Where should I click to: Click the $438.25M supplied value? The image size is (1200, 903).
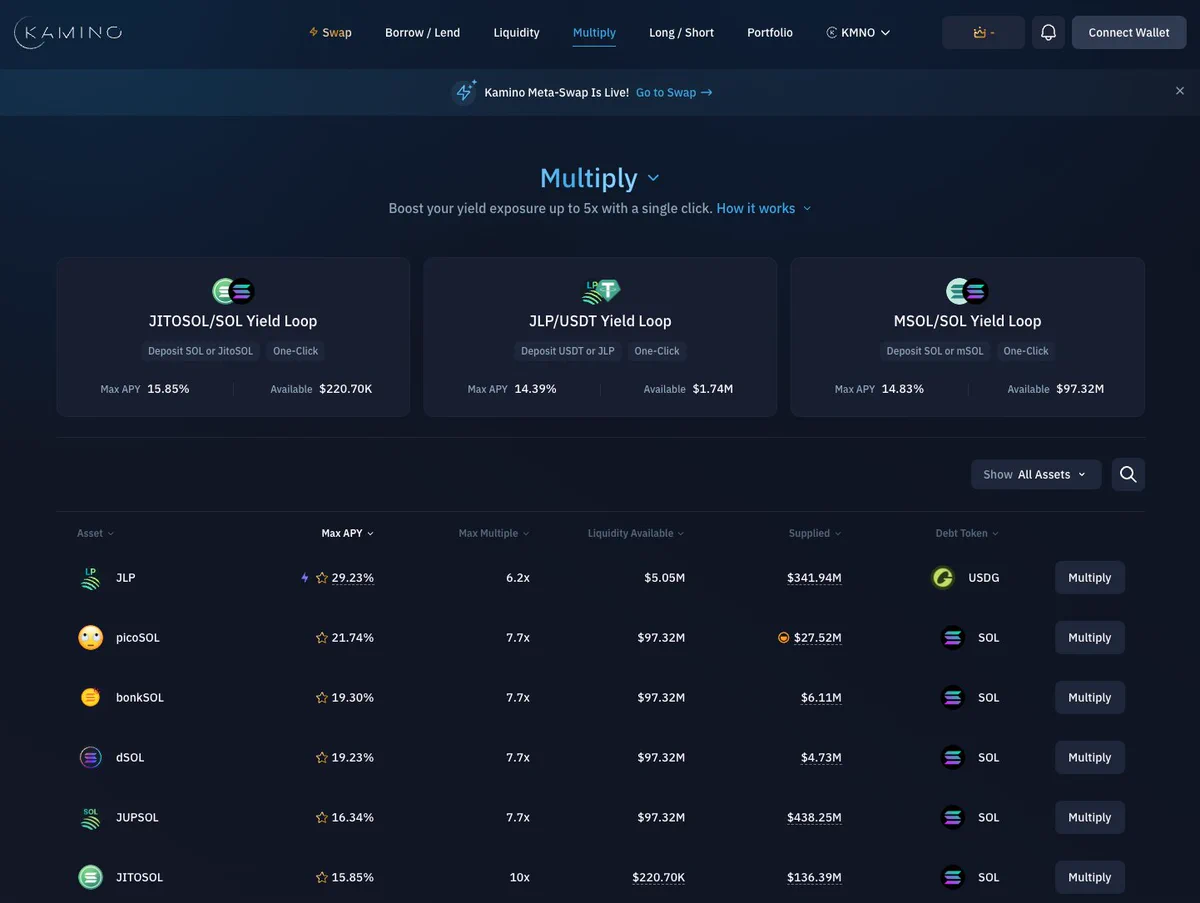814,818
